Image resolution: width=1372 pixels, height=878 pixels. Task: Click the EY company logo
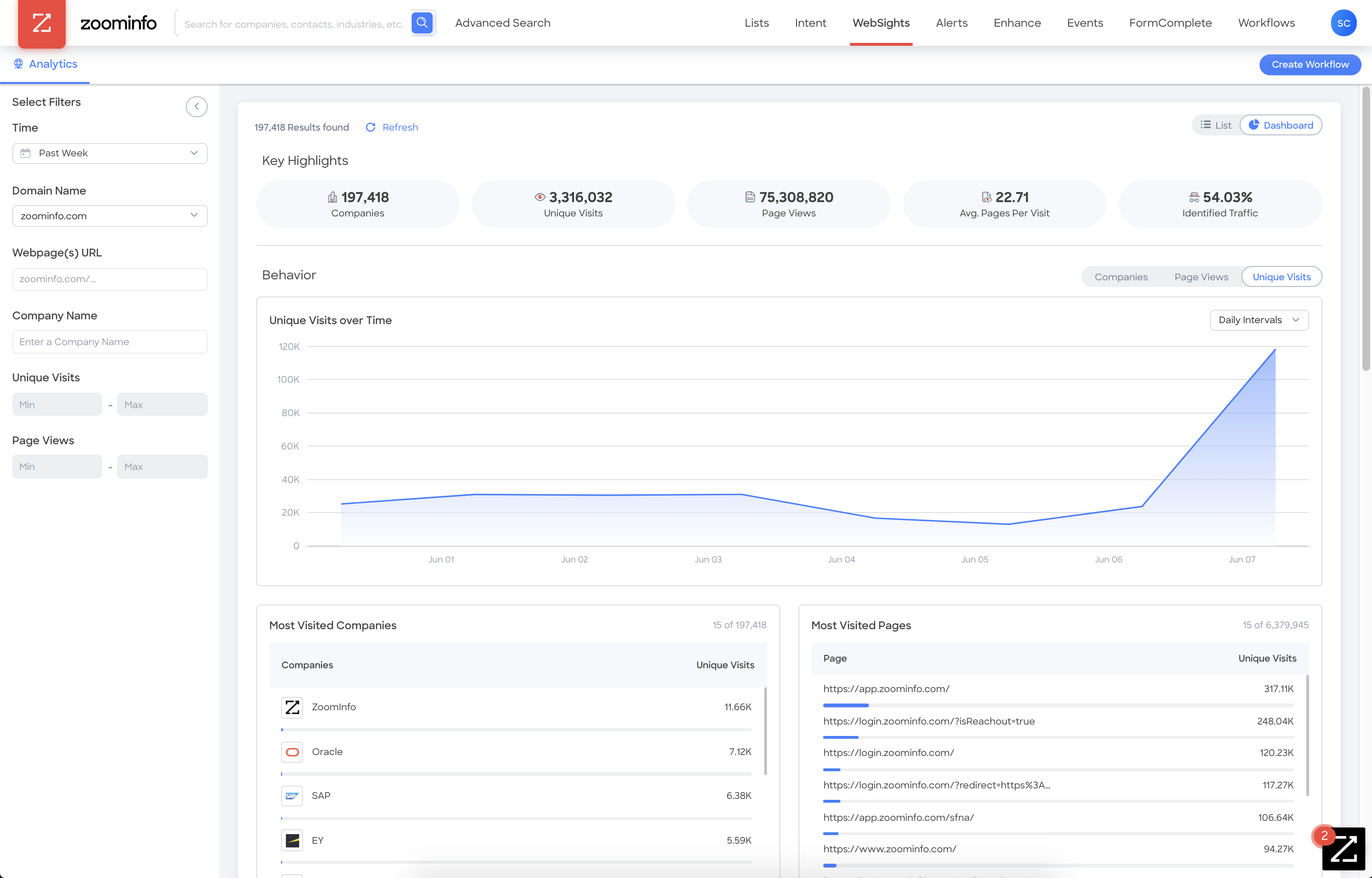[x=292, y=840]
